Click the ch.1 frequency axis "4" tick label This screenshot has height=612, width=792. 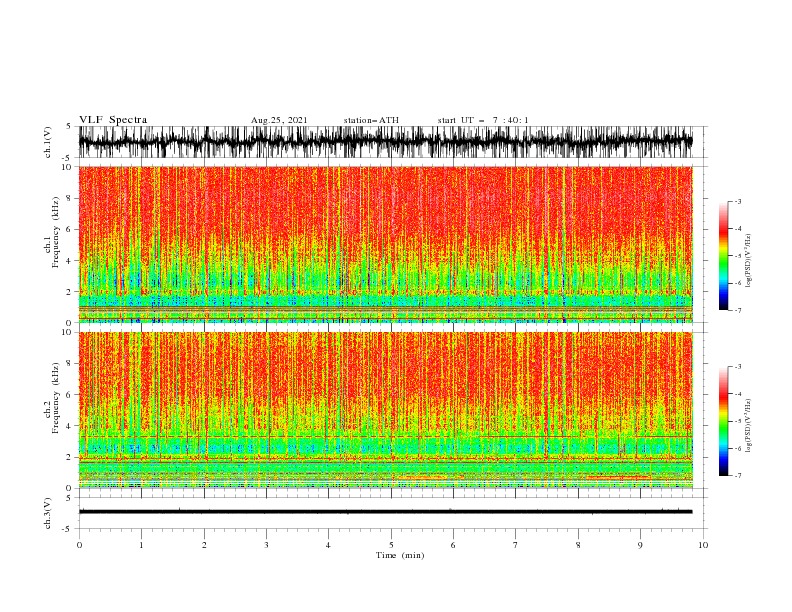tap(69, 261)
